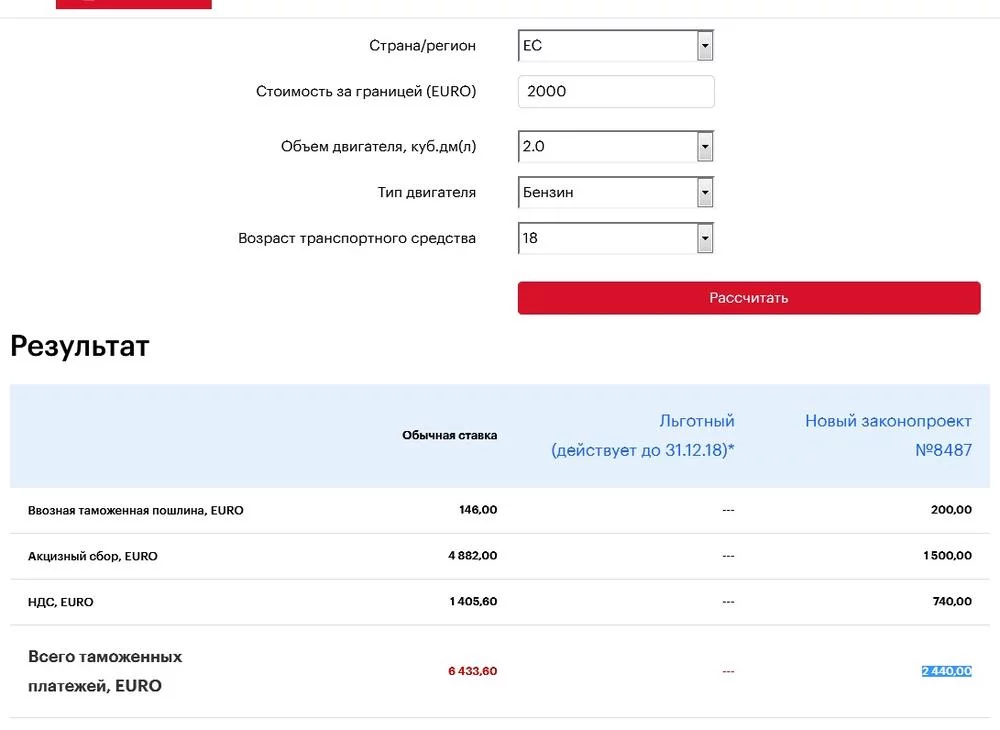Click the red 6 433,60 total value

coord(472,671)
